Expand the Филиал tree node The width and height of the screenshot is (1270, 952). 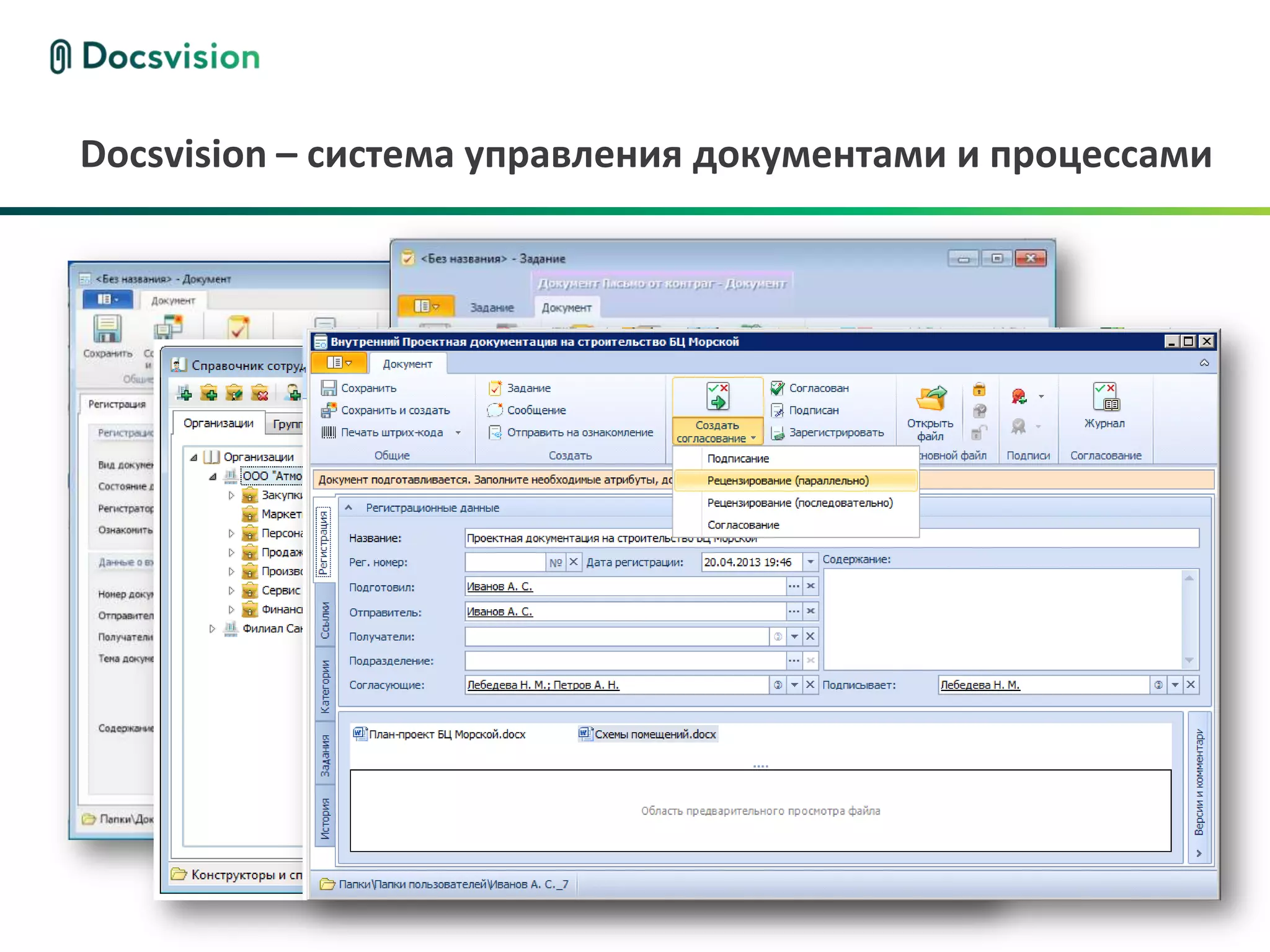point(212,628)
